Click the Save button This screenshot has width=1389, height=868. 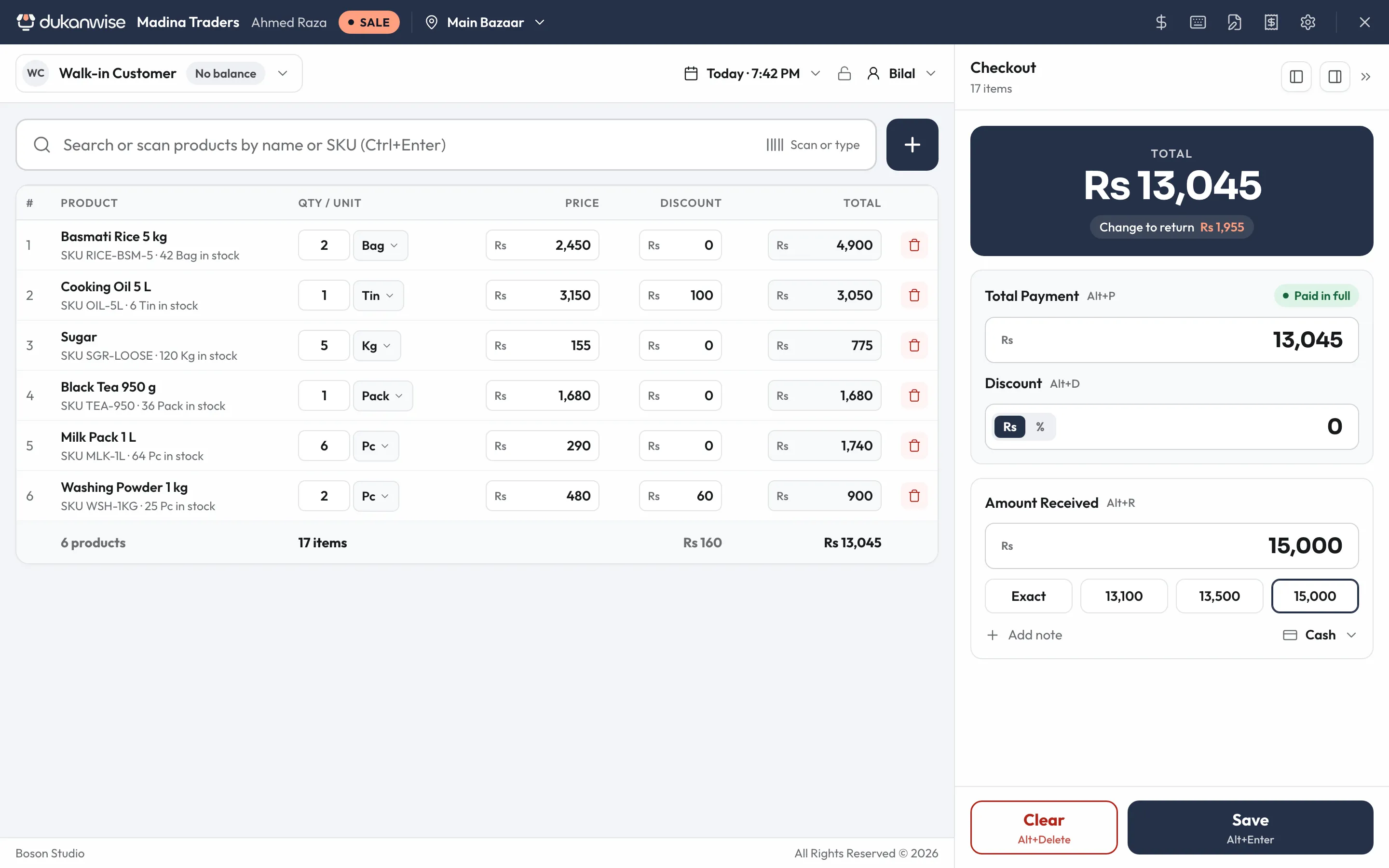pos(1250,827)
